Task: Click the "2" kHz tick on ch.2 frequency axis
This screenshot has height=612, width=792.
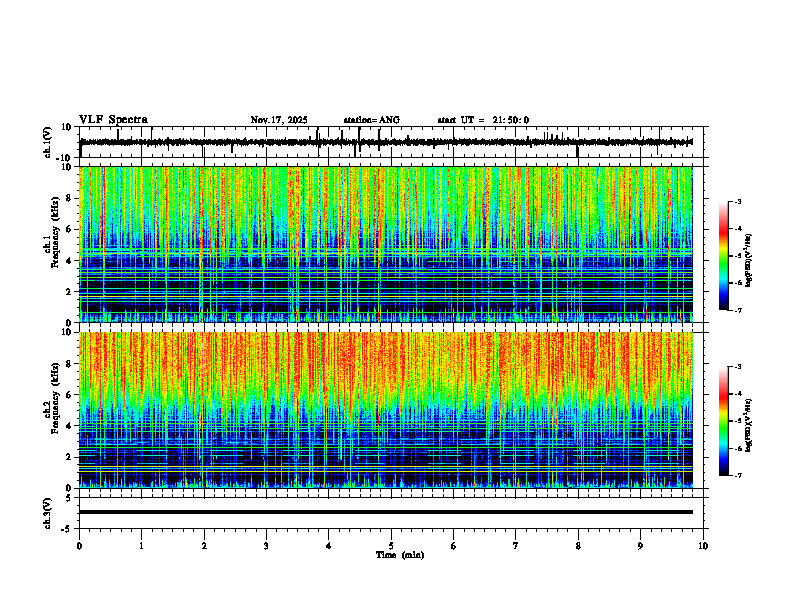Action: pyautogui.click(x=69, y=457)
